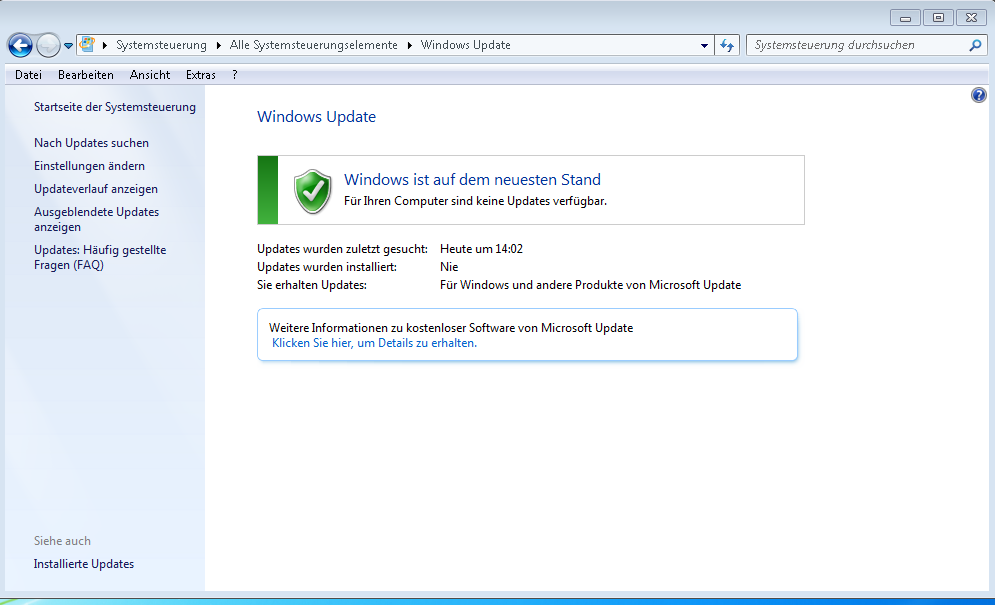The image size is (995, 605).
Task: Click Für Windows und andere Produkte von Microsoft Update
Action: (590, 285)
